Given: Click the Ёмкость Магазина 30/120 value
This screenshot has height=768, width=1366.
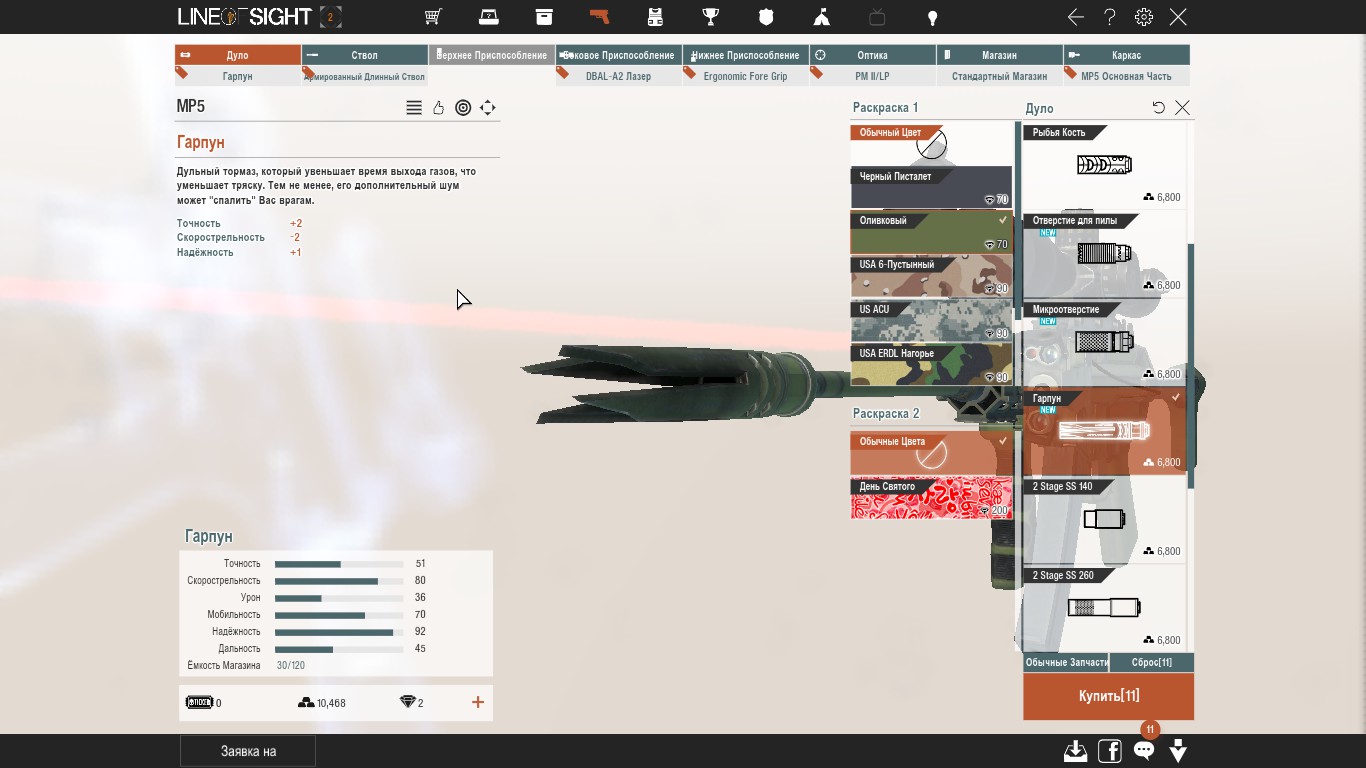Looking at the screenshot, I should click(x=291, y=666).
